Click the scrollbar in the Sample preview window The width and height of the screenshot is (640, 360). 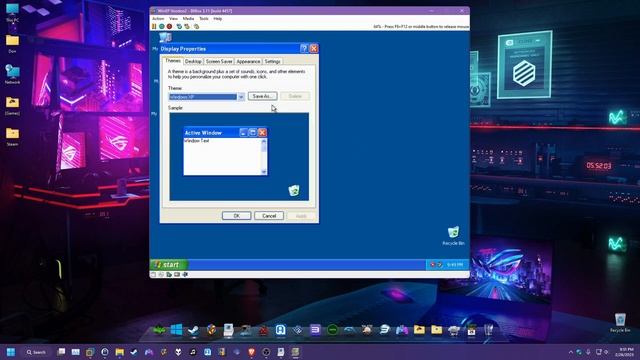264,156
